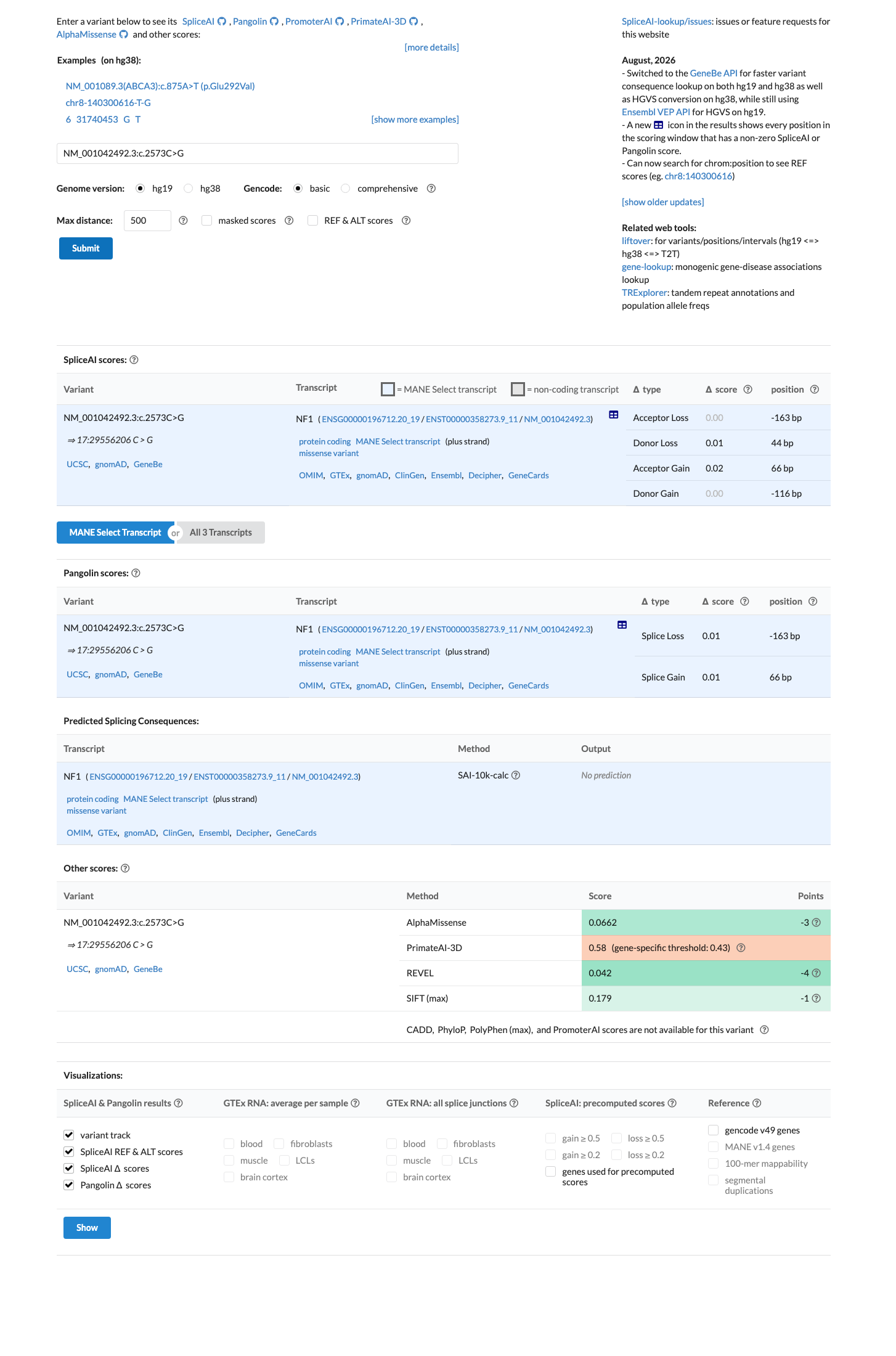Image resolution: width=896 pixels, height=1356 pixels.
Task: Click the help icon after REF & ALT scores
Action: coord(406,221)
